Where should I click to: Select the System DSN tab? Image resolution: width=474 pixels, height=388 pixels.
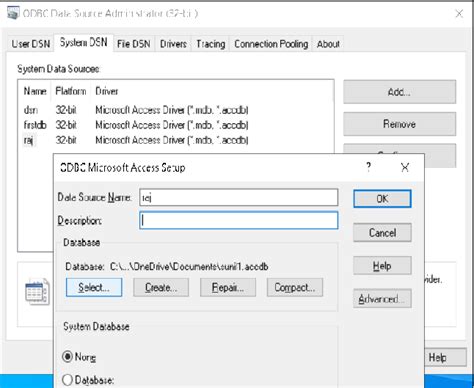click(83, 42)
